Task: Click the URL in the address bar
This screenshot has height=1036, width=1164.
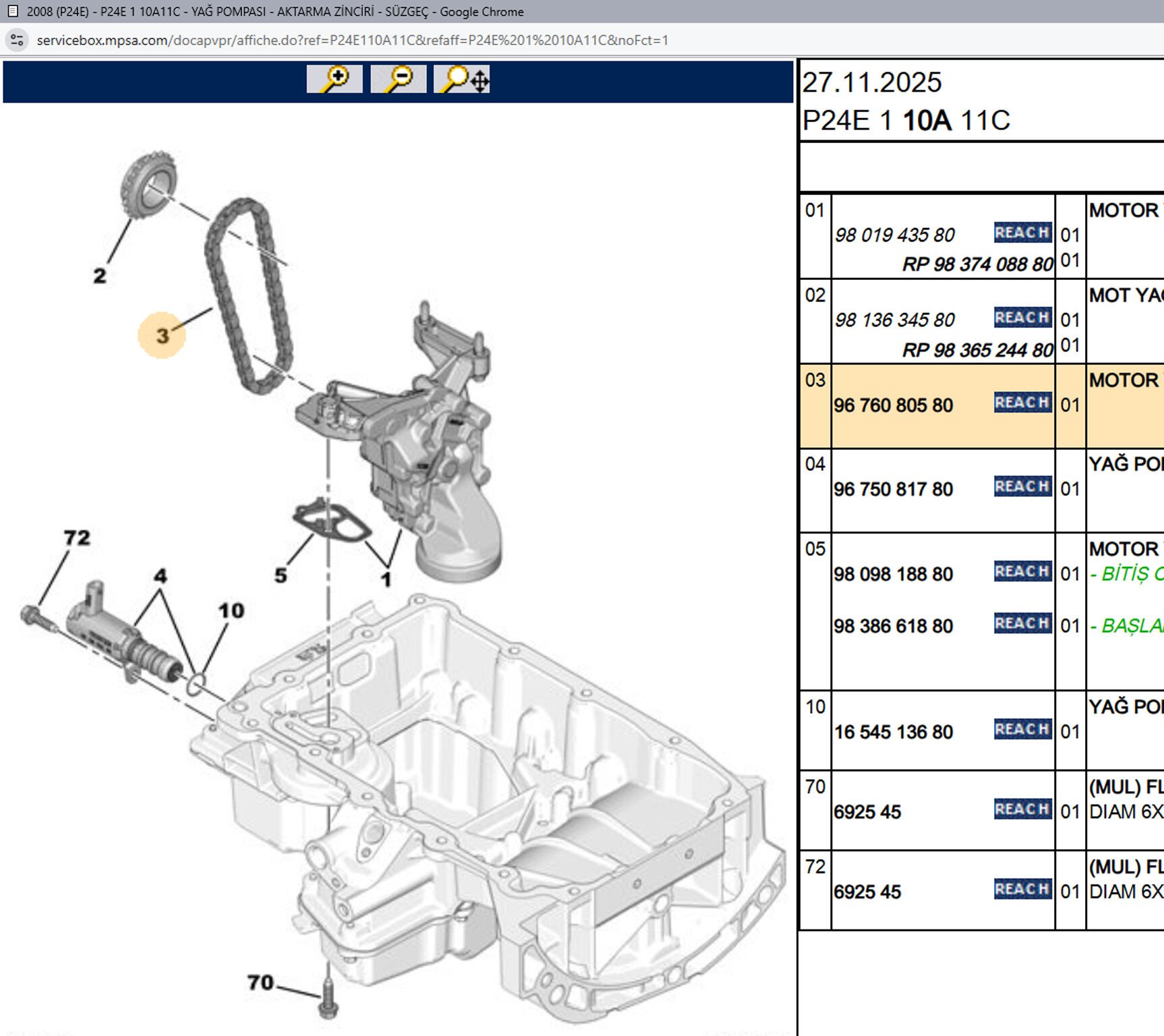Action: tap(352, 40)
